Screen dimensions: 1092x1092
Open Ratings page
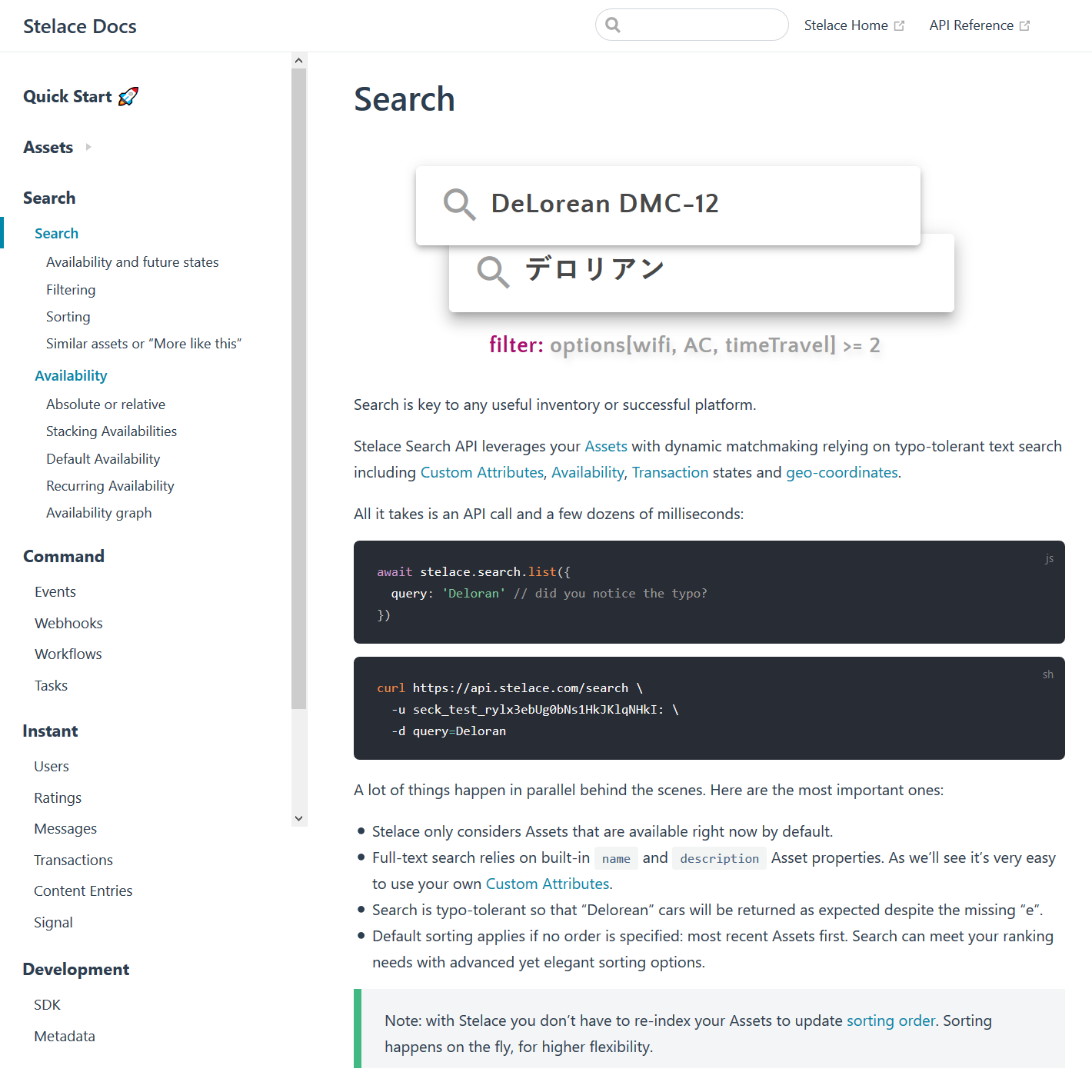point(58,798)
